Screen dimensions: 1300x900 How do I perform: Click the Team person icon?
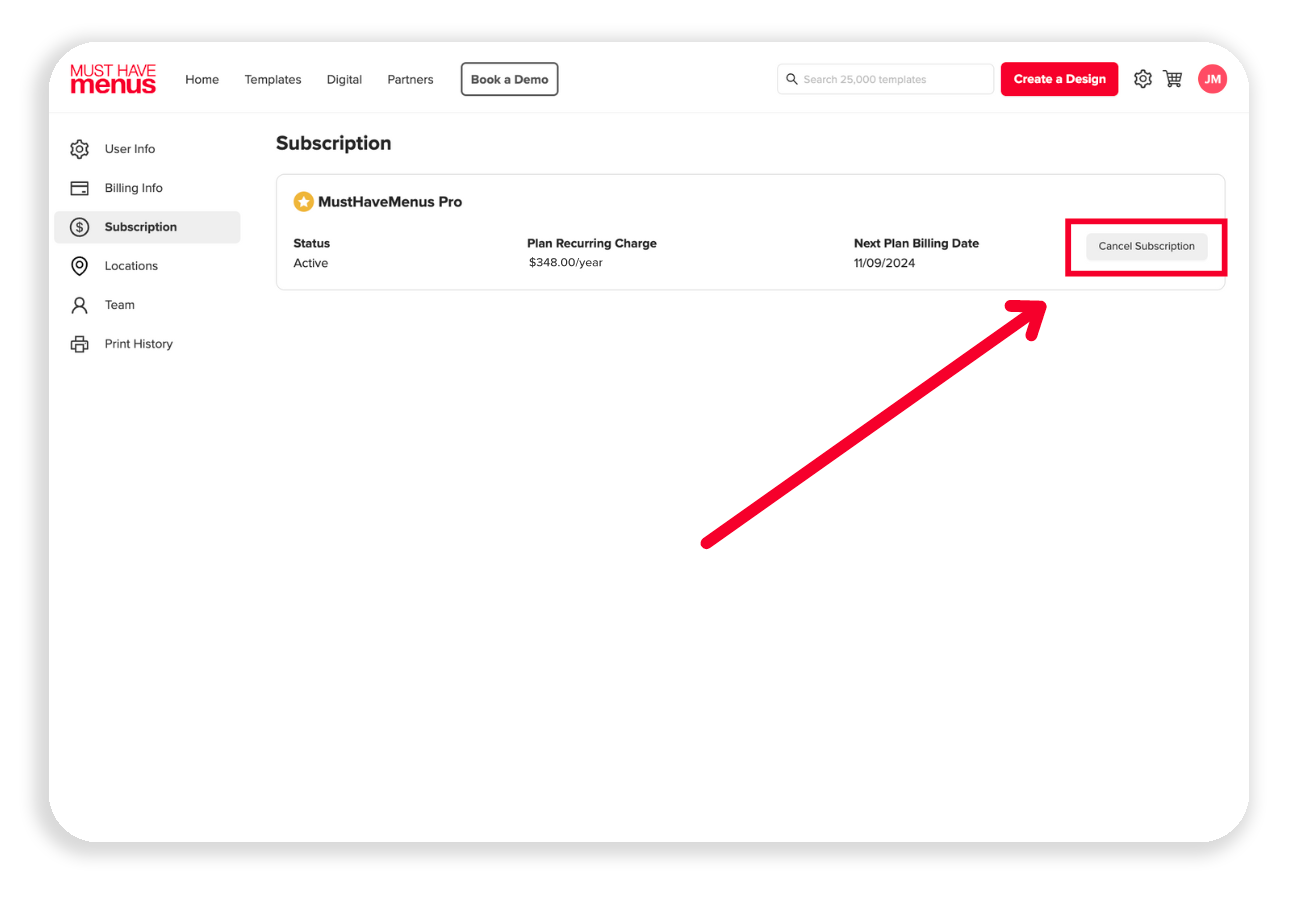(79, 305)
